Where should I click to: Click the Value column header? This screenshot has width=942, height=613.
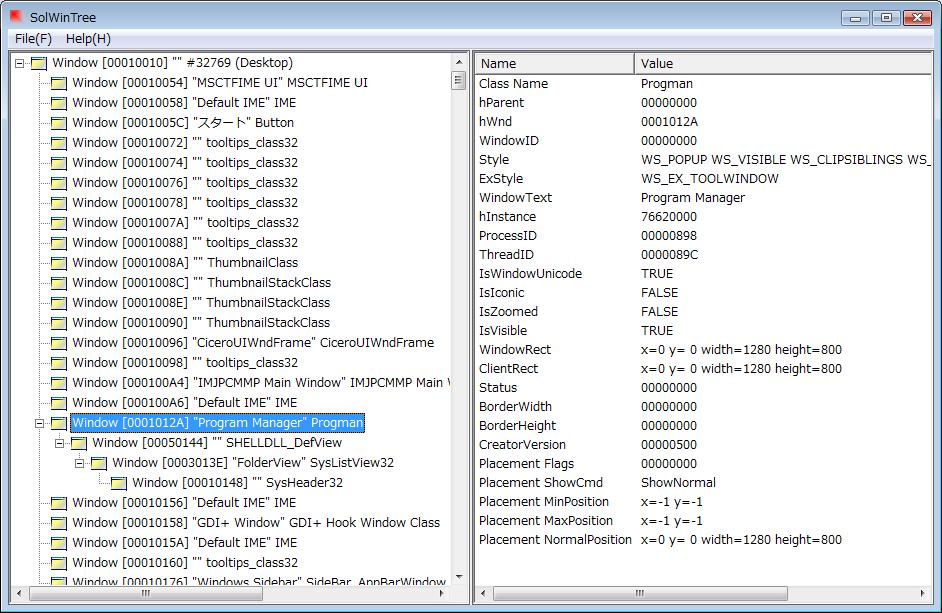783,64
